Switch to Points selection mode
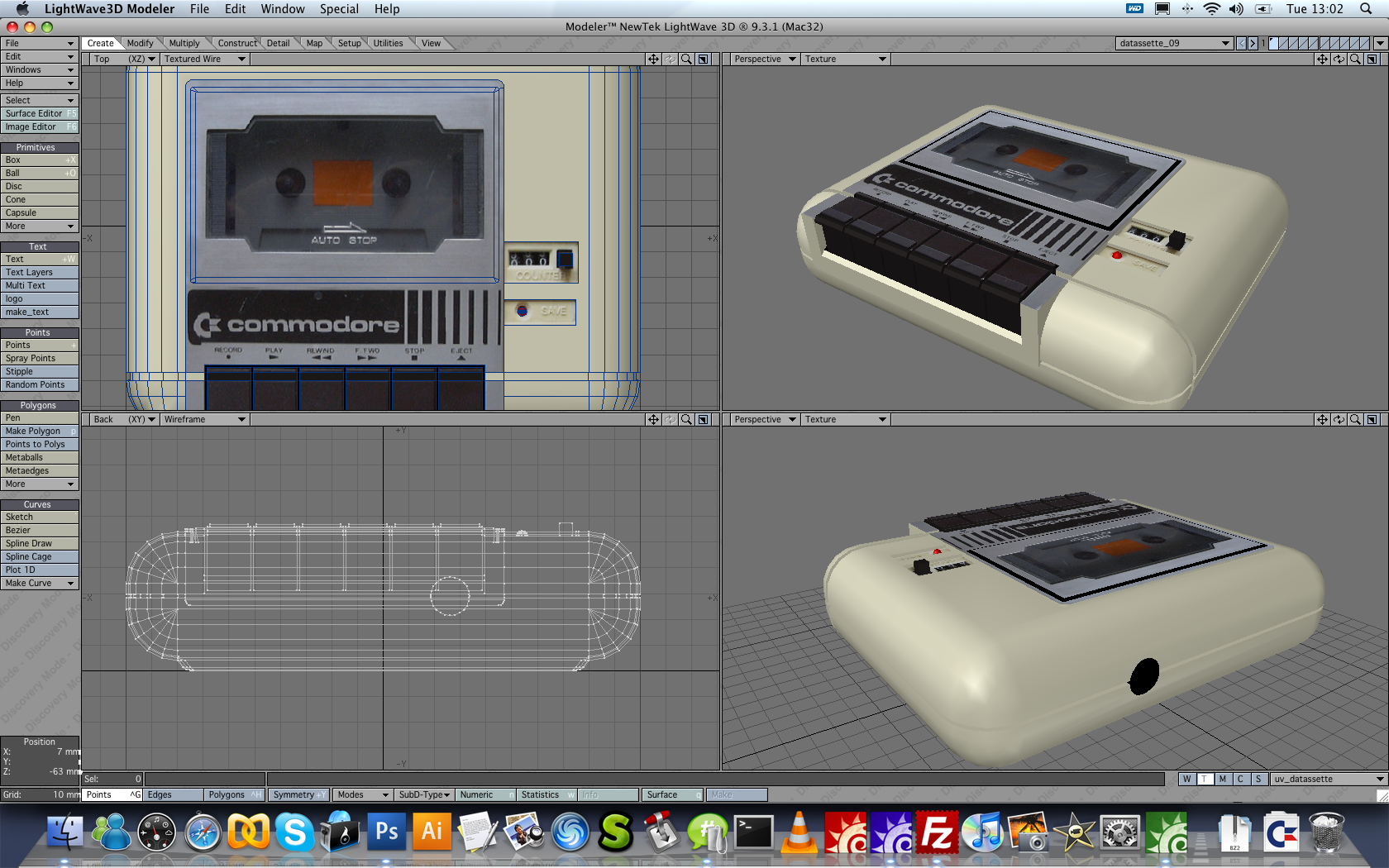This screenshot has height=868, width=1389. click(x=112, y=794)
